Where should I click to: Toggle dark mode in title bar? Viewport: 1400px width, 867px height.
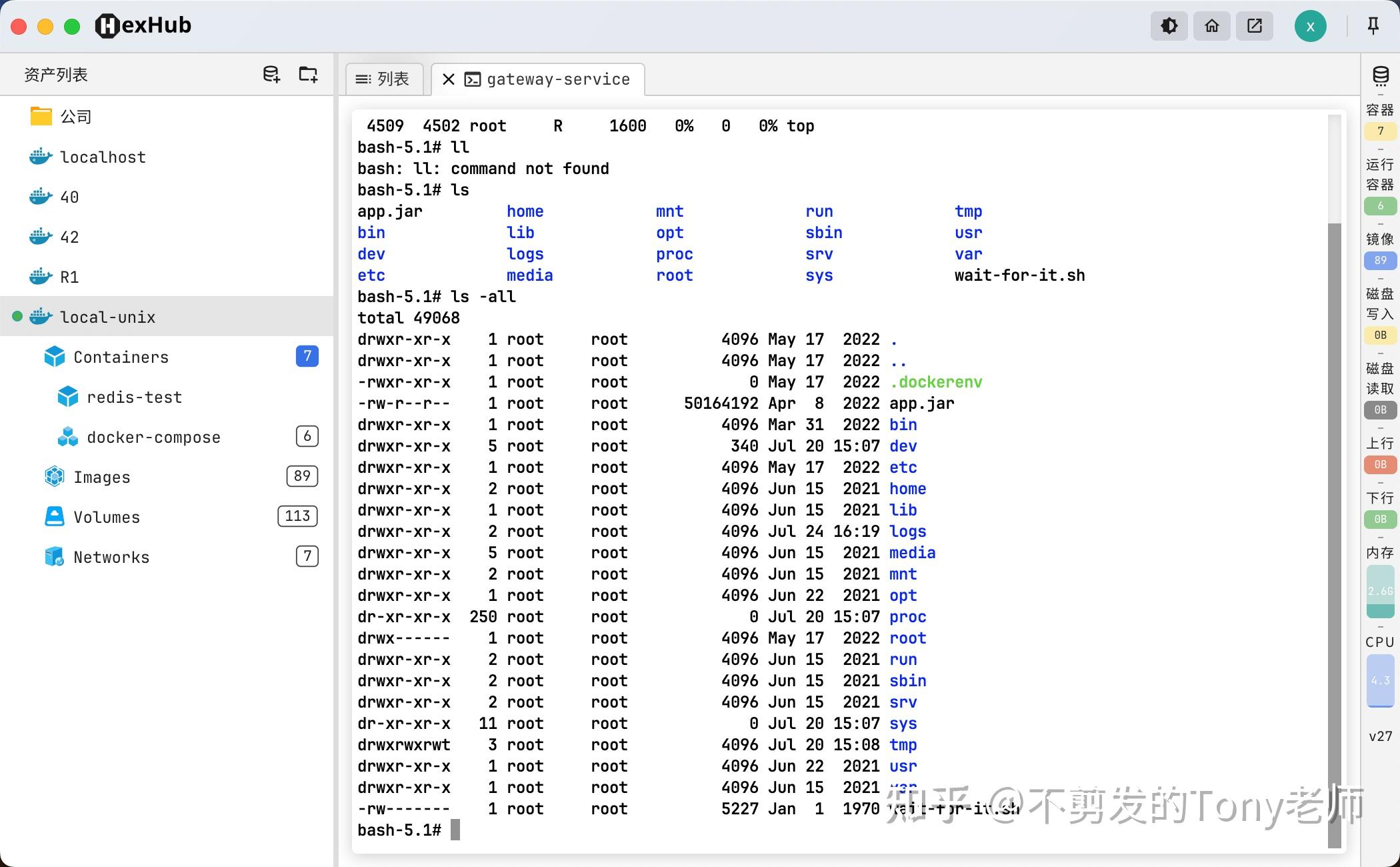(x=1169, y=25)
